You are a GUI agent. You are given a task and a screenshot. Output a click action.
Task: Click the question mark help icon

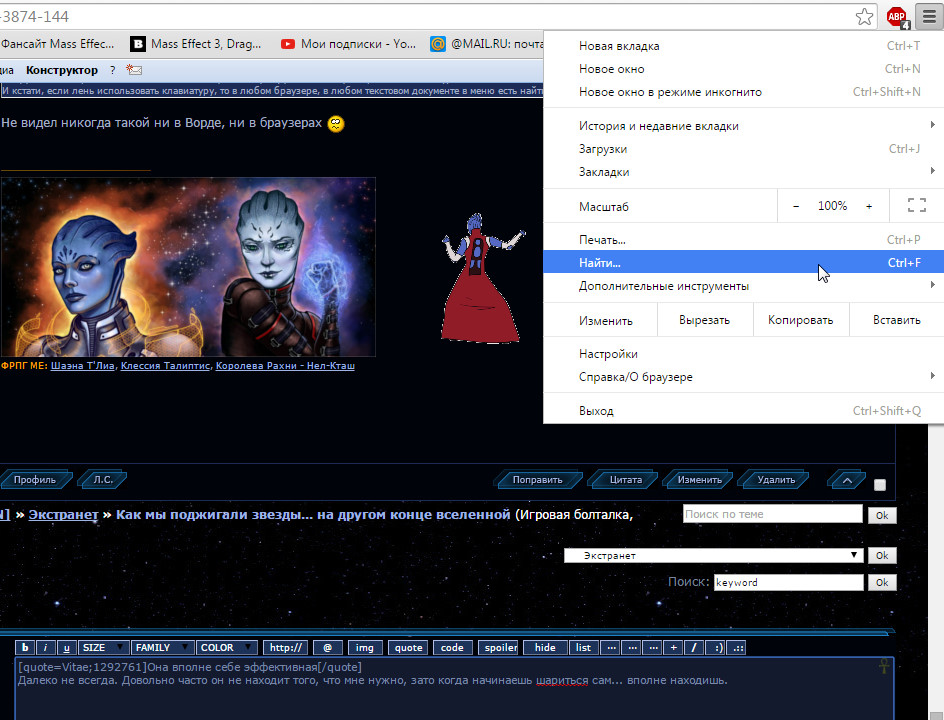[113, 70]
